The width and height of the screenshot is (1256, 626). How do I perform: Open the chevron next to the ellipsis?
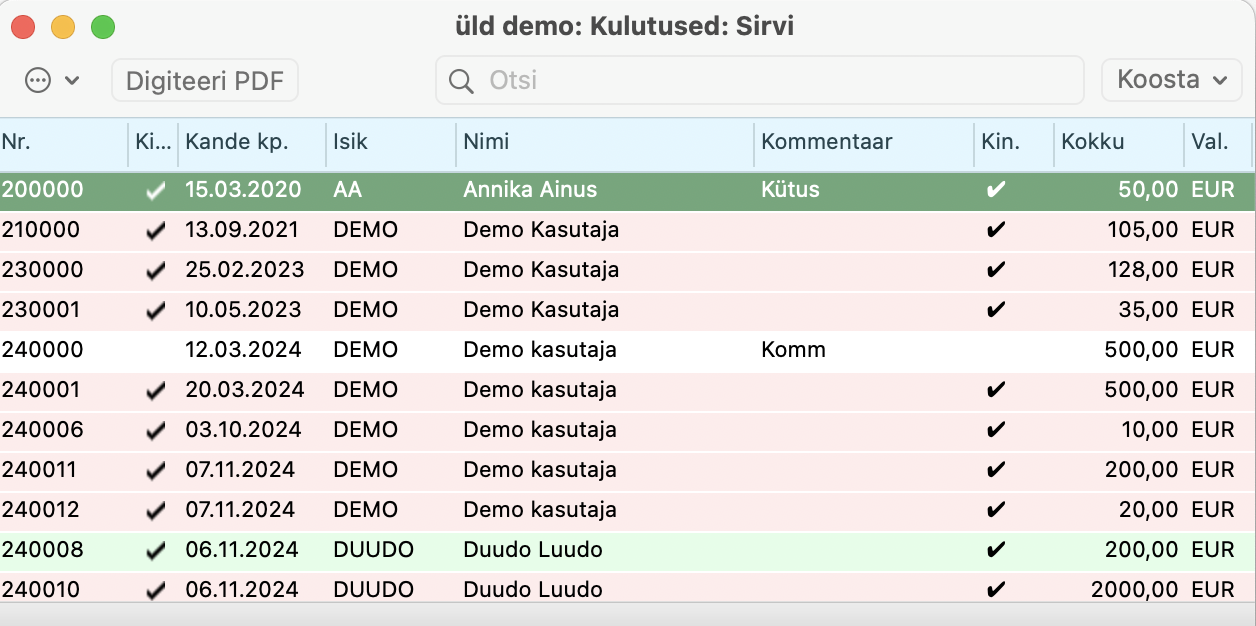72,81
